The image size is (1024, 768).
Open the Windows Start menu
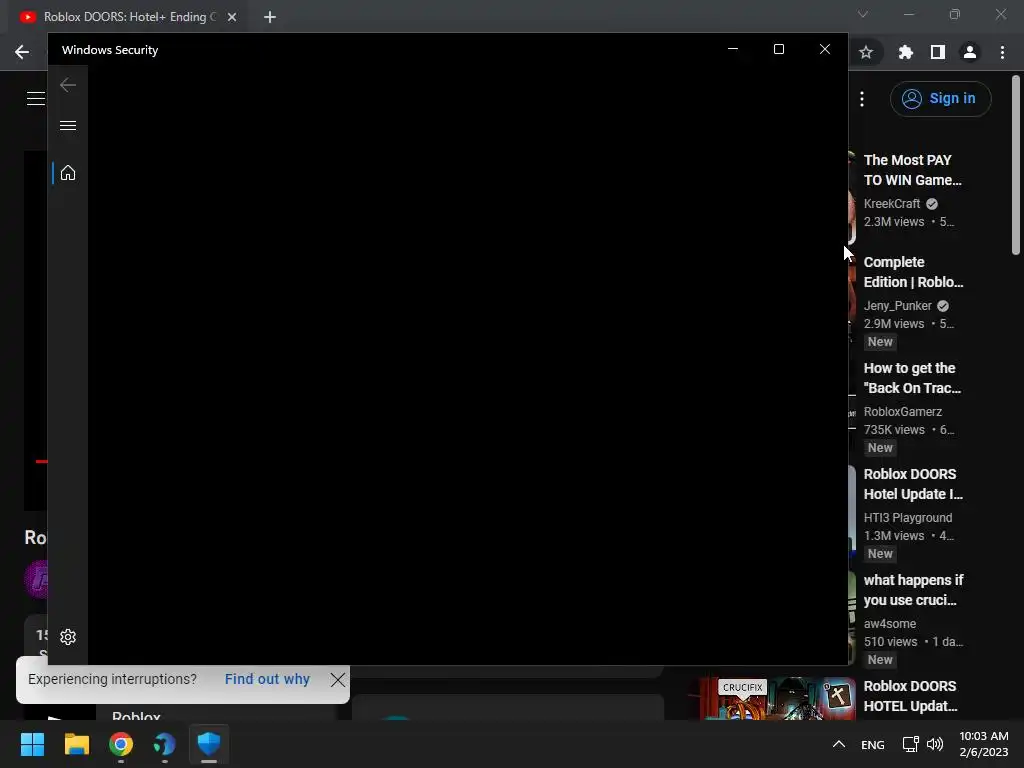coord(32,744)
